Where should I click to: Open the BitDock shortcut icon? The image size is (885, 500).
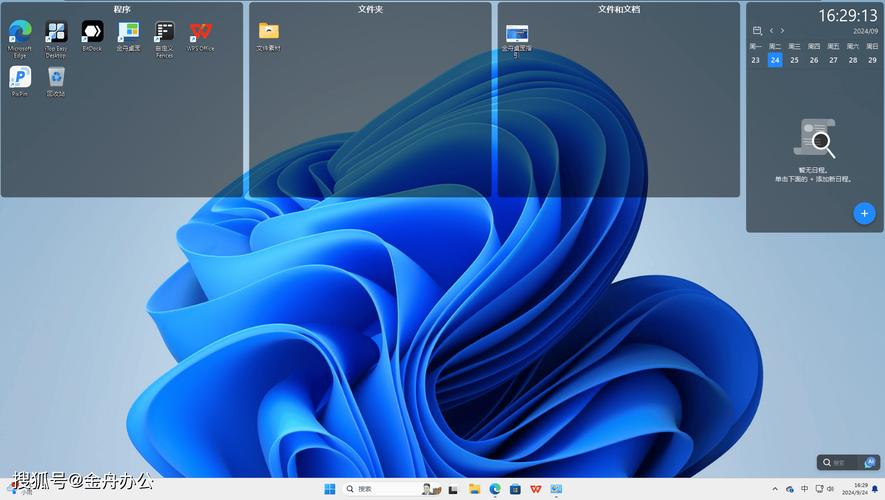(92, 33)
